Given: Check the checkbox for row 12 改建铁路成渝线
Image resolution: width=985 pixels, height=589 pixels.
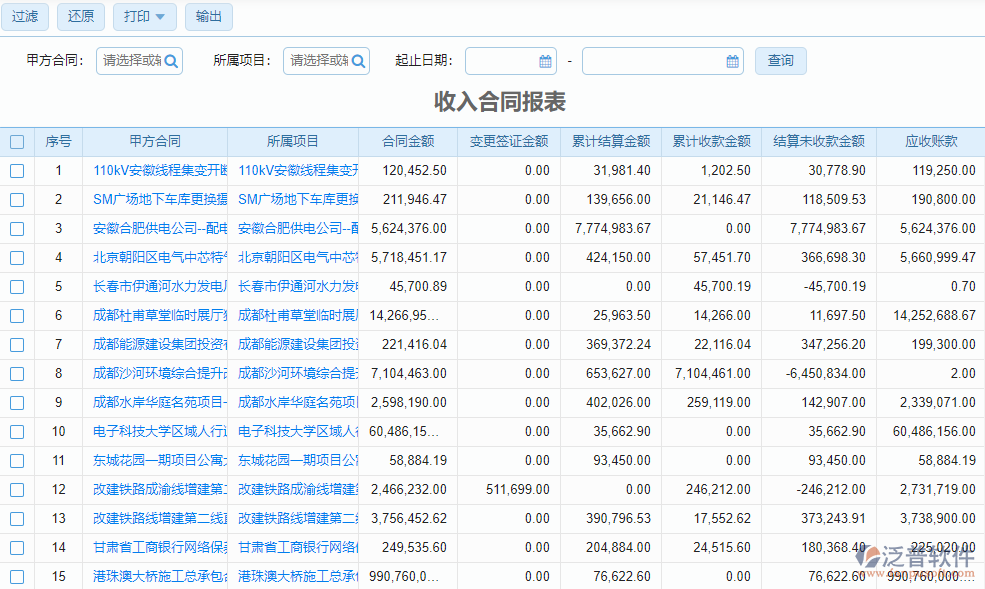Looking at the screenshot, I should pyautogui.click(x=17, y=490).
